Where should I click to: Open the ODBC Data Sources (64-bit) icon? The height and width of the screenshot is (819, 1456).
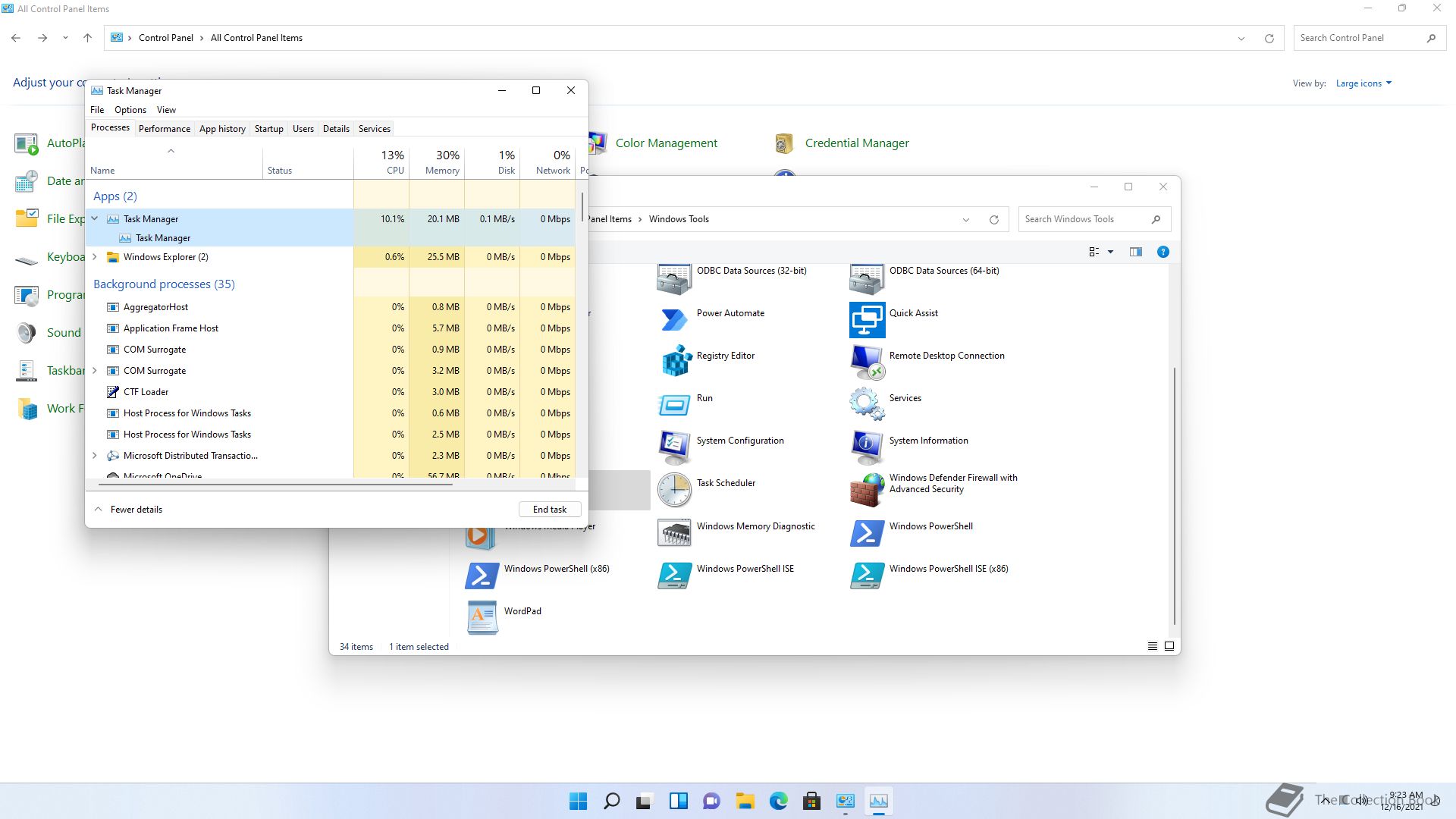pyautogui.click(x=867, y=279)
